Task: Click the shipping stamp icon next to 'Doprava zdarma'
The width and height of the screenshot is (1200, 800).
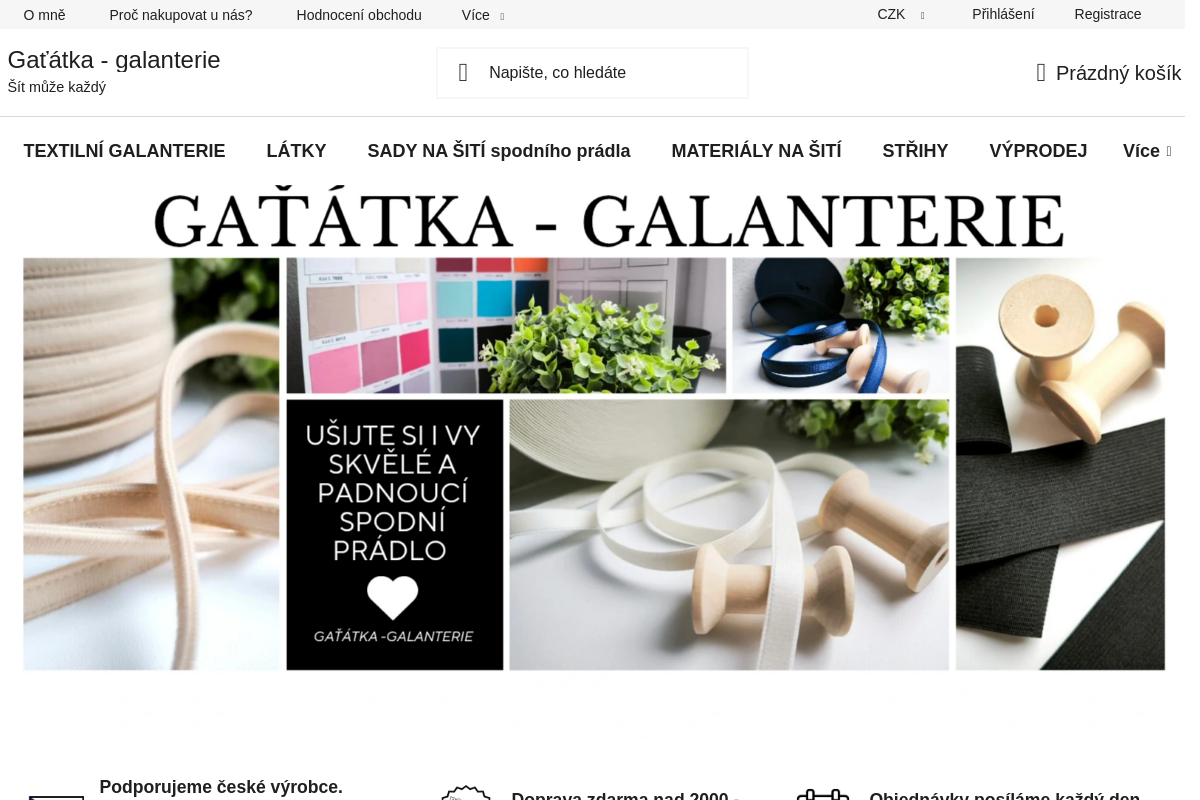Action: click(x=466, y=795)
